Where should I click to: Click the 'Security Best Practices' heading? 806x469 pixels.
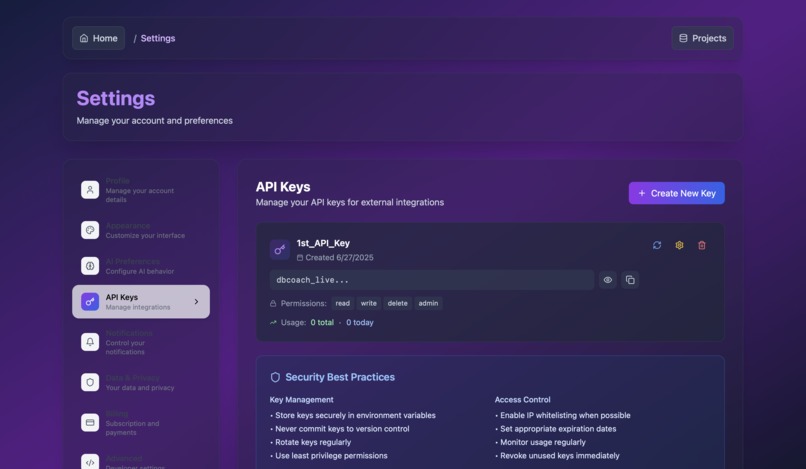coord(340,377)
